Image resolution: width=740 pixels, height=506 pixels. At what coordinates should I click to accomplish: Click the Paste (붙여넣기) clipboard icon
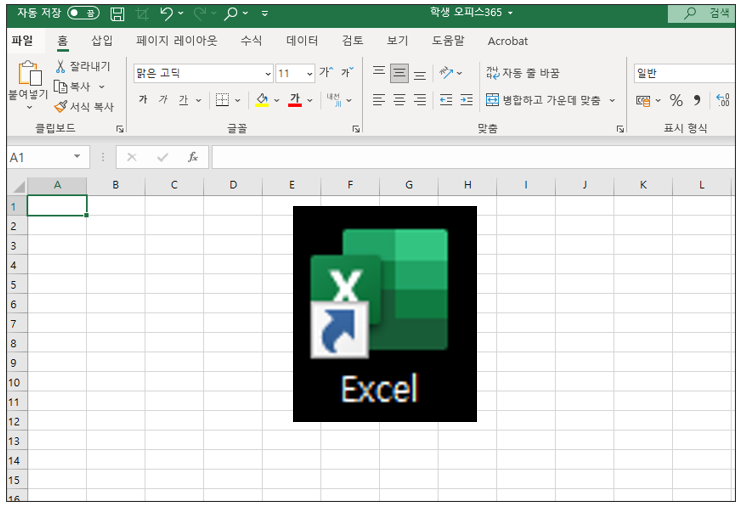29,74
